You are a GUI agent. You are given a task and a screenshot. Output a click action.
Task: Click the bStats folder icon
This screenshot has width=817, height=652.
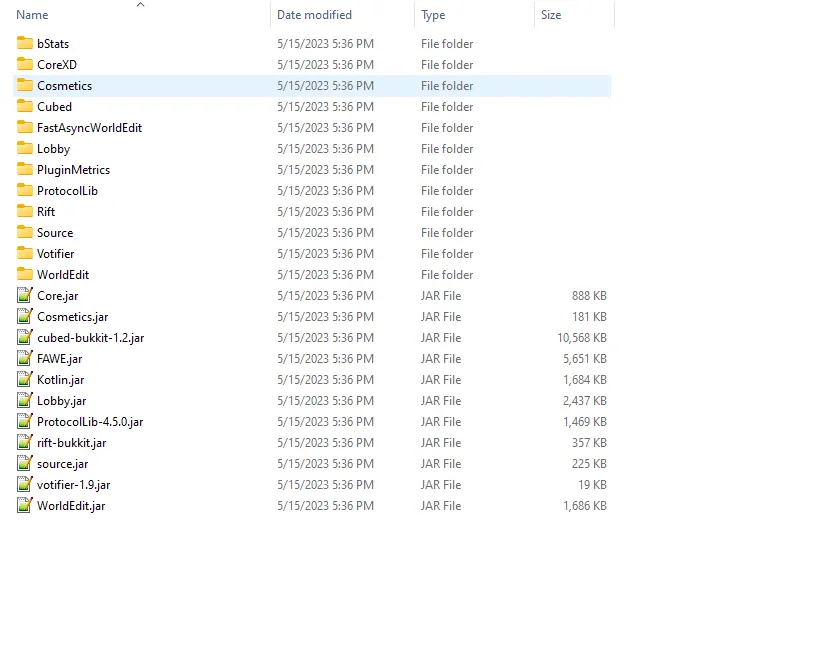(25, 43)
